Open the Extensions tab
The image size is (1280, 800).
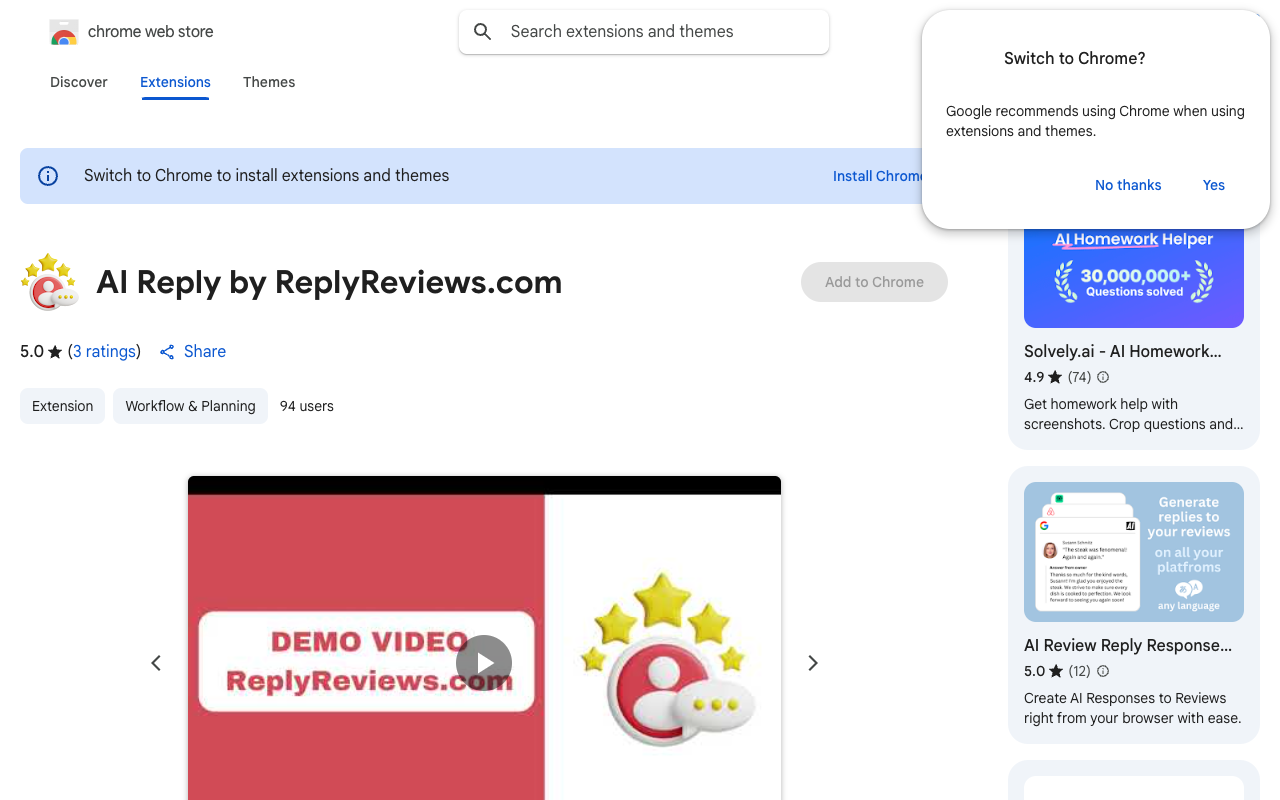[x=175, y=82]
